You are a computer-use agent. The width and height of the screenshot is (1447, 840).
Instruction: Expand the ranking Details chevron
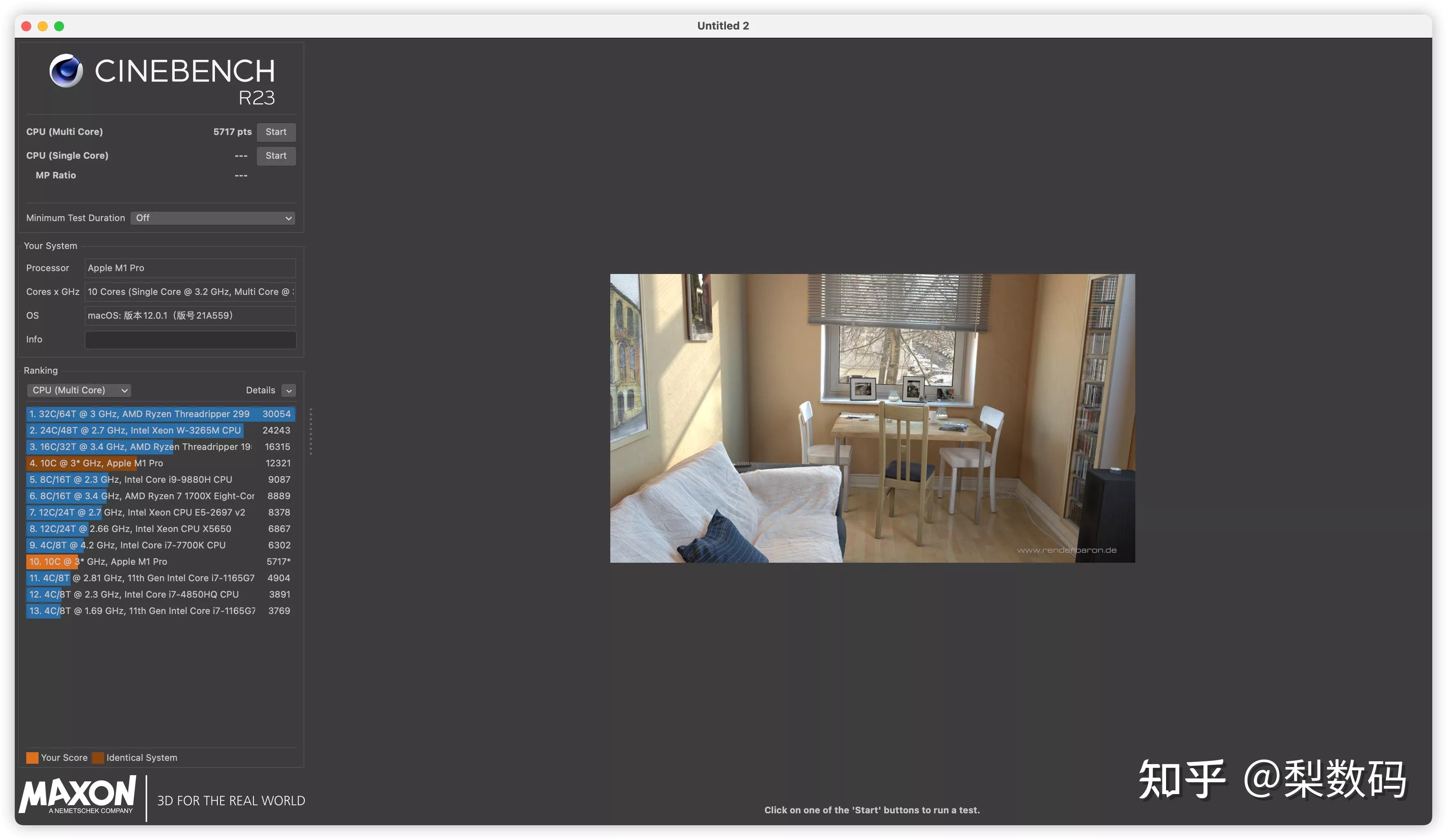tap(289, 390)
